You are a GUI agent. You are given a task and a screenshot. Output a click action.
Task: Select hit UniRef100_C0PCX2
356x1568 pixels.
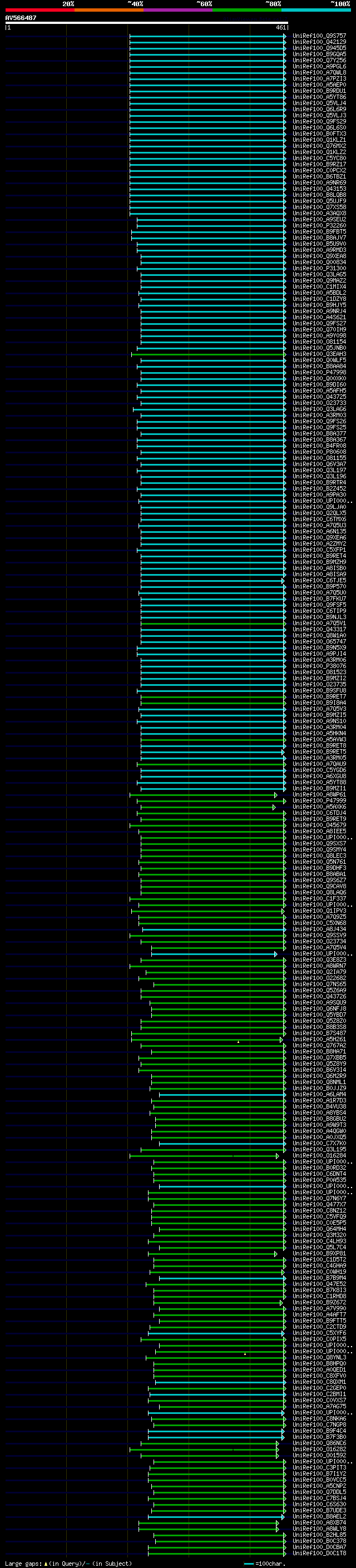click(319, 170)
